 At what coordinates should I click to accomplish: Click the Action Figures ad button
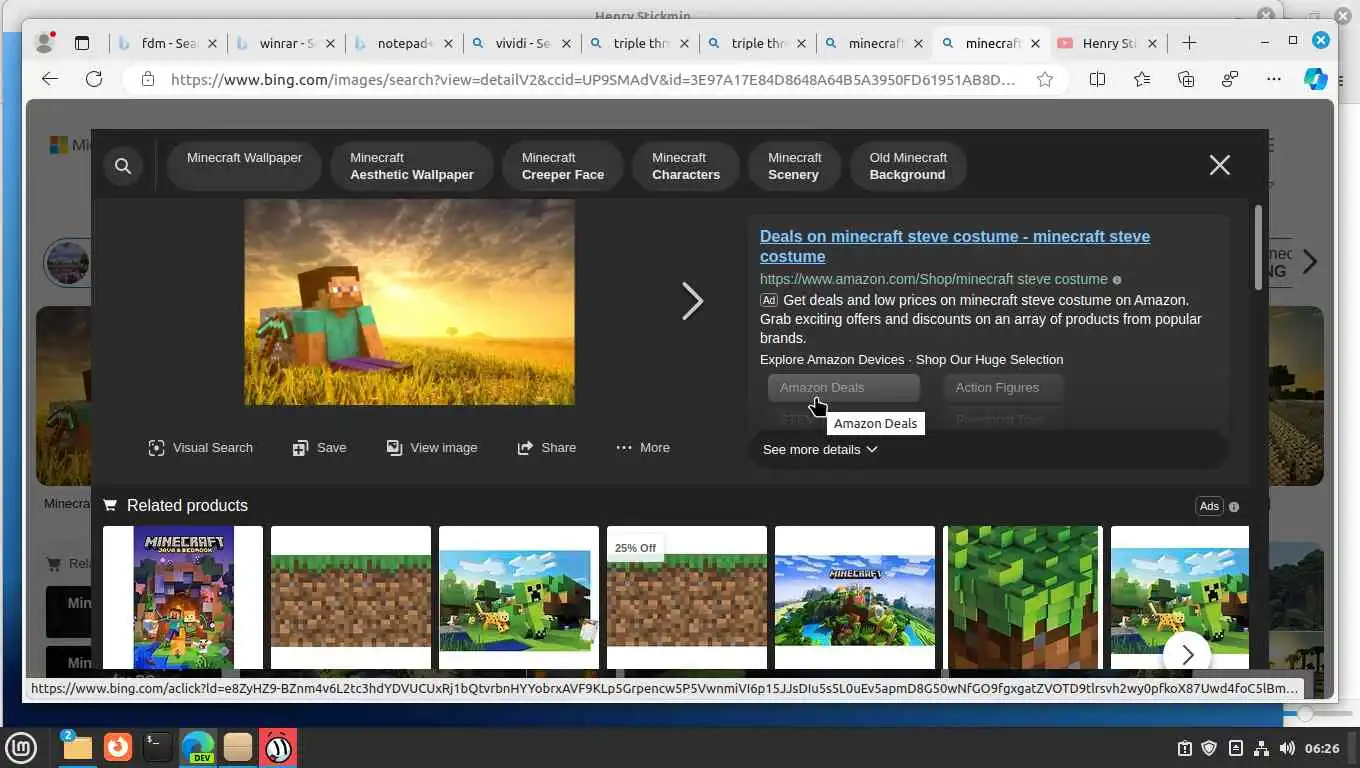(x=1003, y=388)
